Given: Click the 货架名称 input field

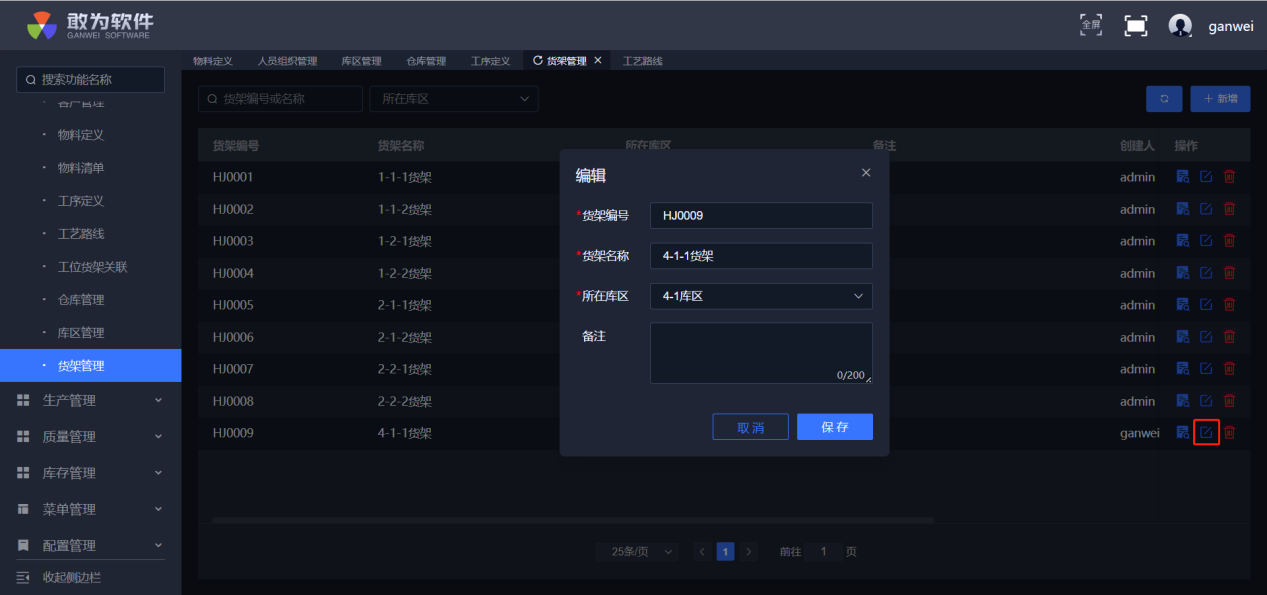Looking at the screenshot, I should (x=760, y=256).
